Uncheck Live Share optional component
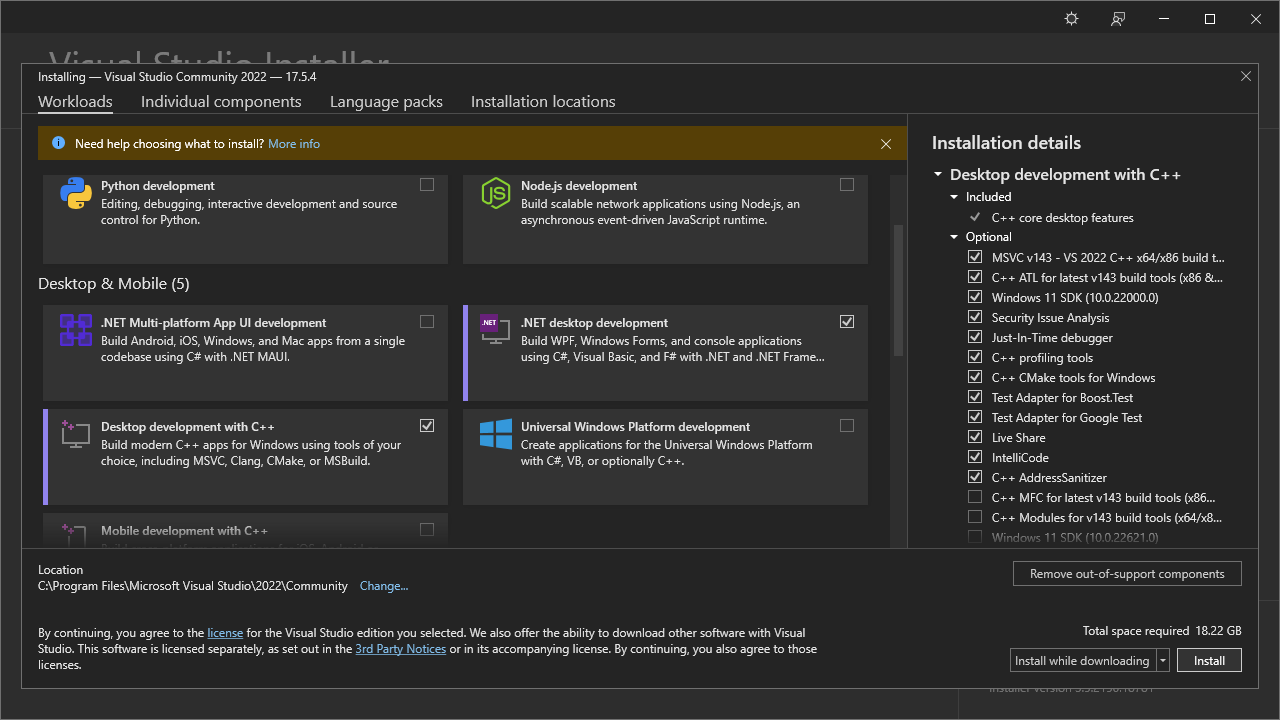The height and width of the screenshot is (720, 1280). 975,438
